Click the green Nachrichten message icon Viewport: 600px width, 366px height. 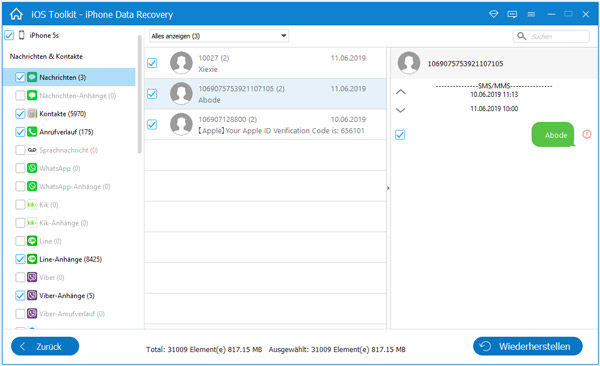point(32,77)
